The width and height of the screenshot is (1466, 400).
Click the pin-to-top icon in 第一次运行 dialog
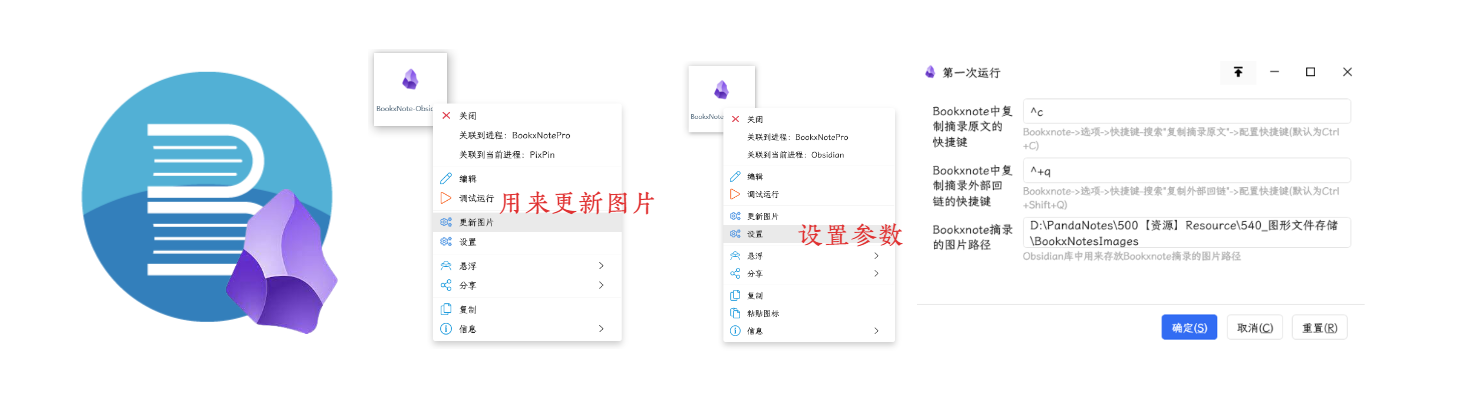tap(1238, 72)
